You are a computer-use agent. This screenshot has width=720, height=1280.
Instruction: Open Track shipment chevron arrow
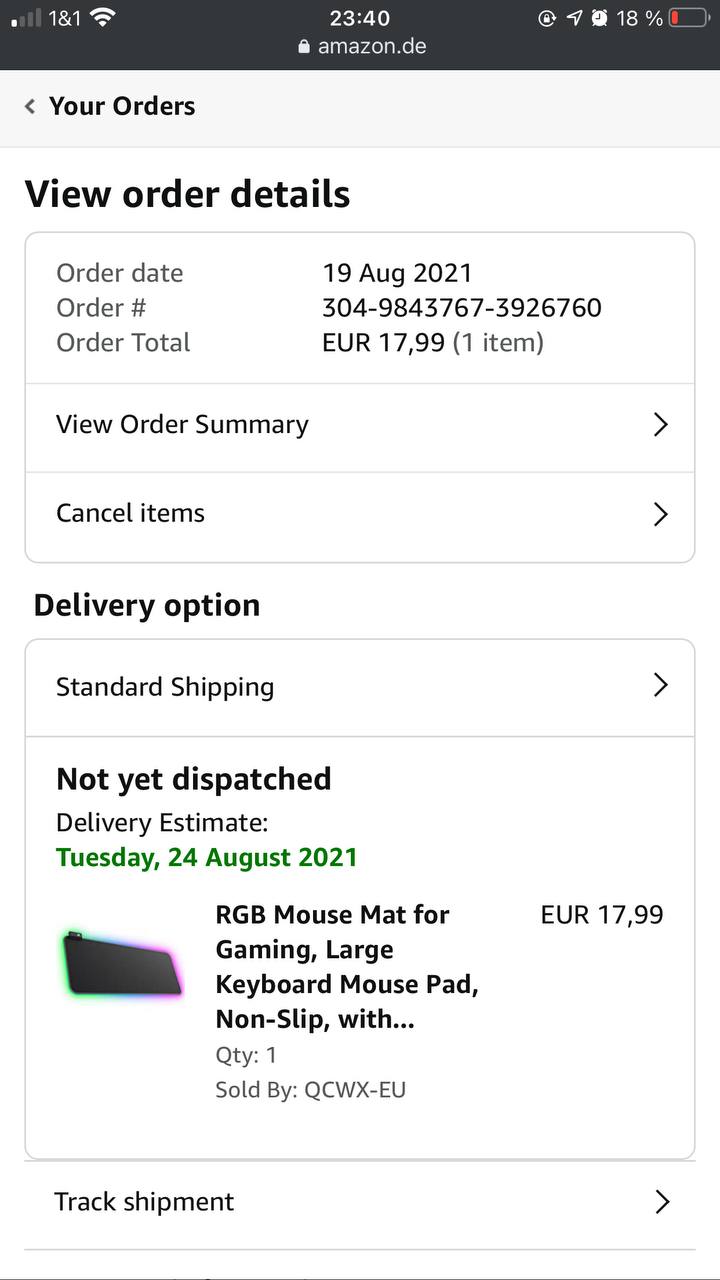(x=660, y=1202)
